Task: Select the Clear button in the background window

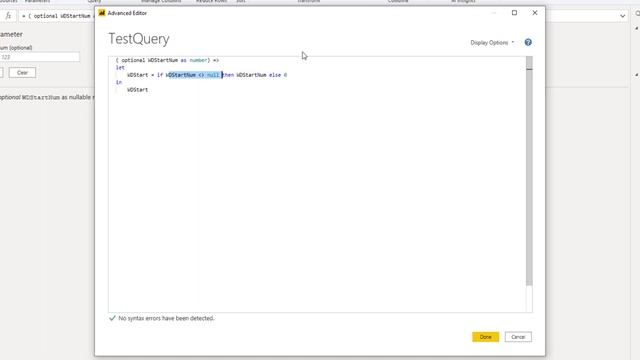Action: tap(22, 73)
